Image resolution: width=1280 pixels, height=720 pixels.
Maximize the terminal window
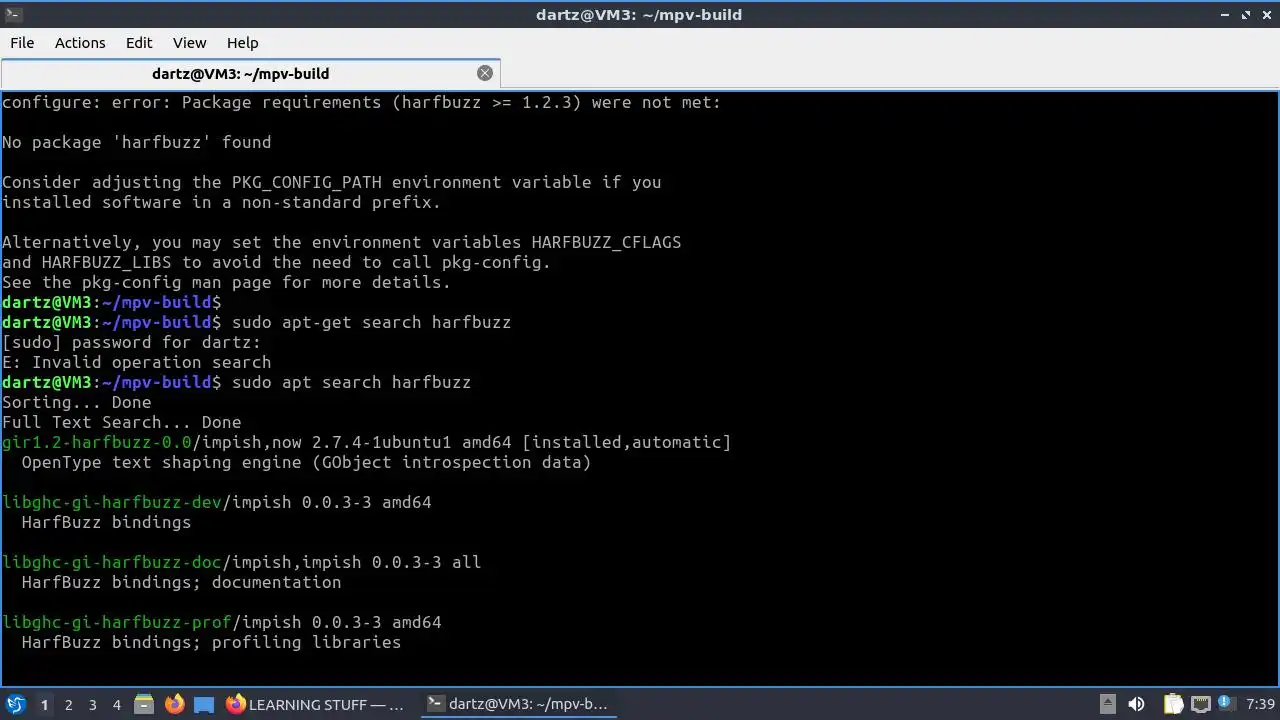pyautogui.click(x=1246, y=14)
